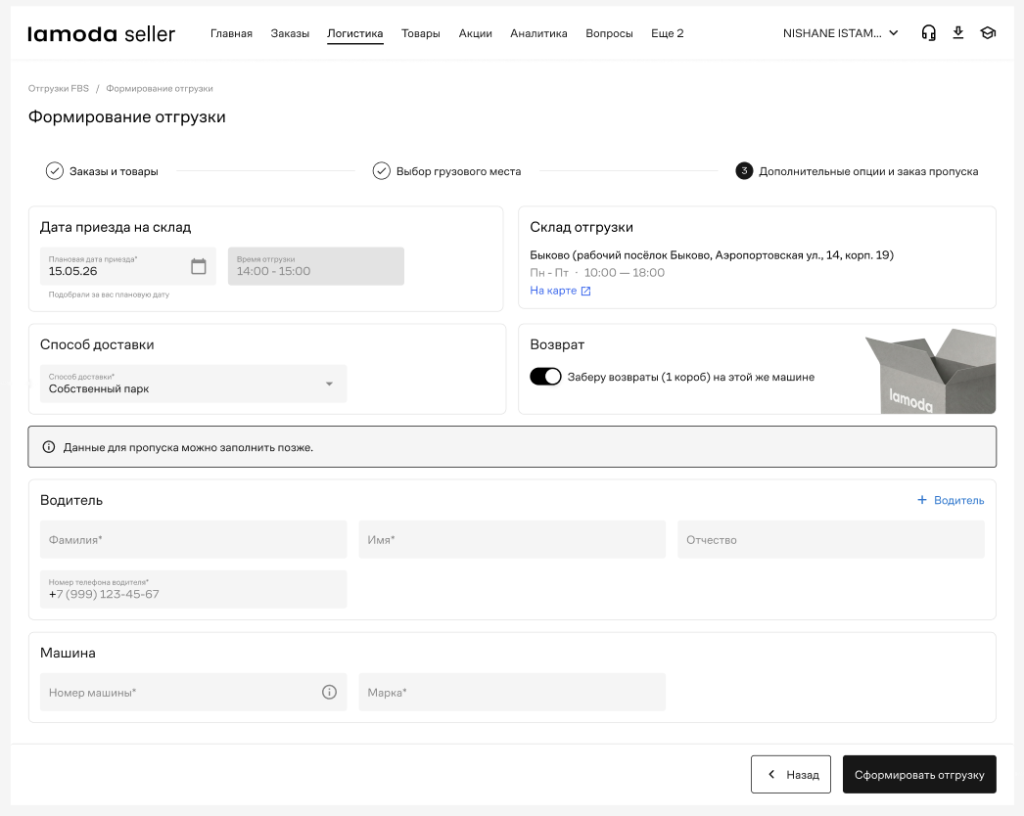
Task: Add another driver via + Водитель
Action: pos(951,500)
